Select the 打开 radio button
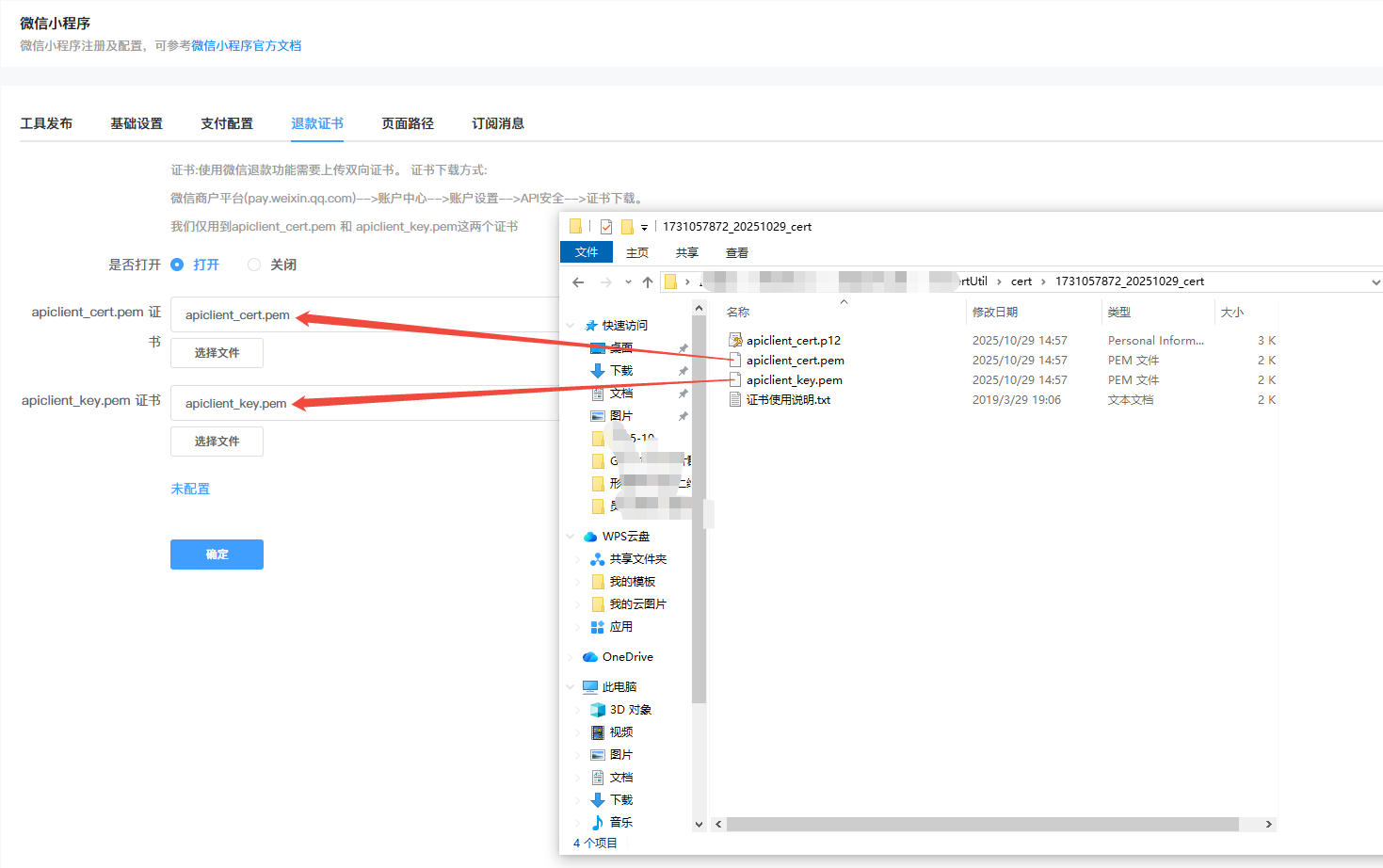Viewport: 1383px width, 868px height. pos(177,265)
